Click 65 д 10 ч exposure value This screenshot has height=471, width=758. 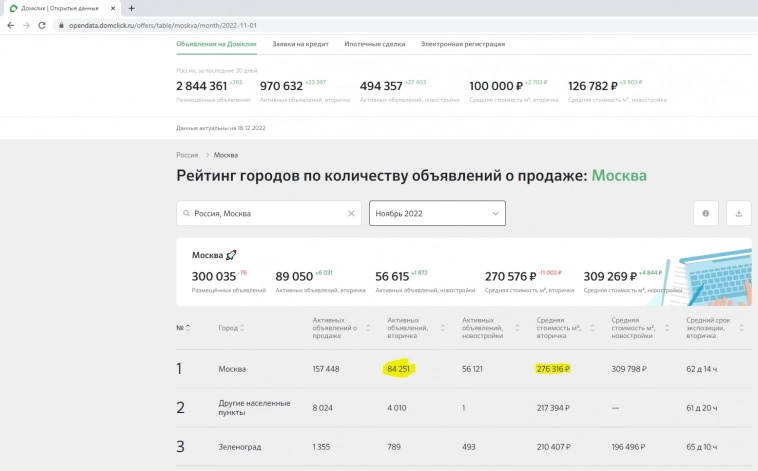[x=701, y=447]
